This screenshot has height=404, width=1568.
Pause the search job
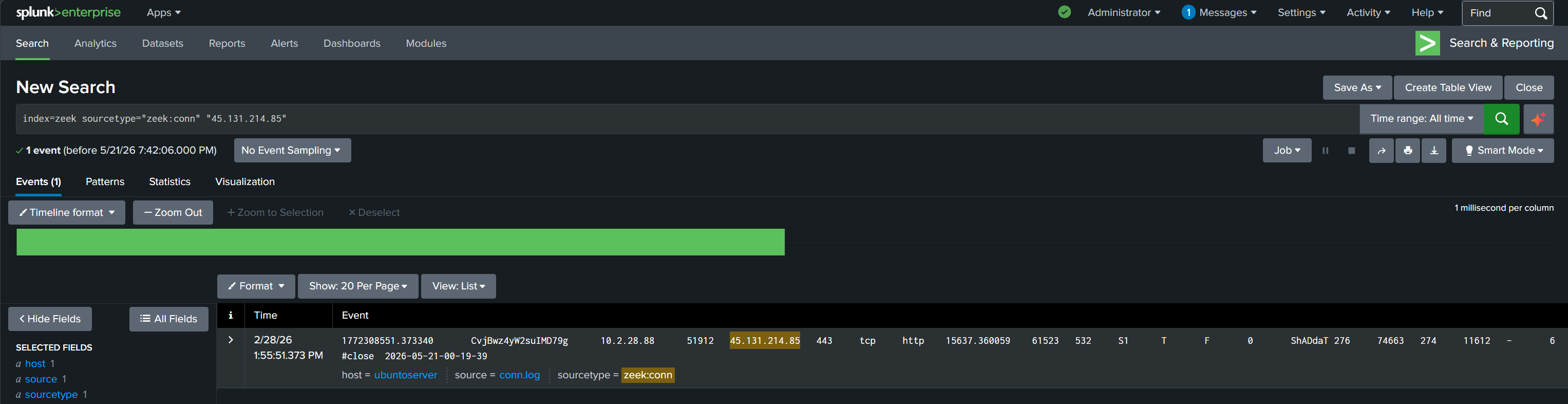(x=1325, y=151)
